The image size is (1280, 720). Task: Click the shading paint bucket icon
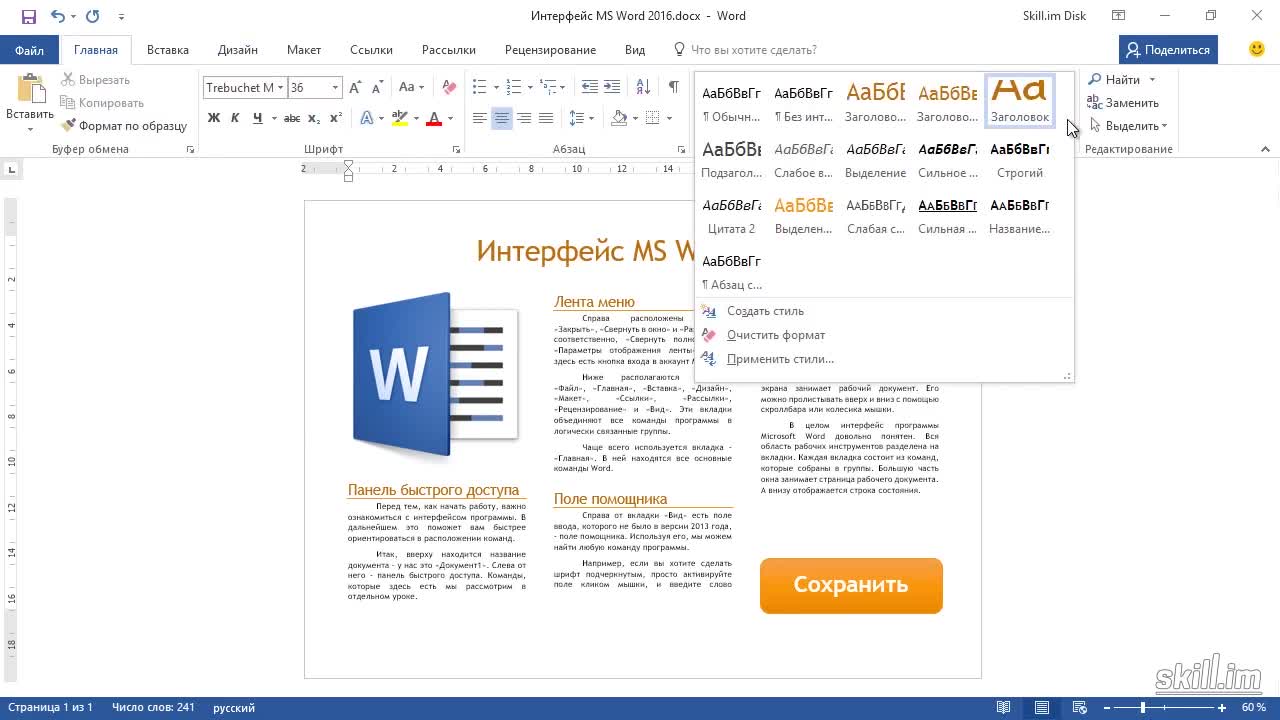(619, 118)
